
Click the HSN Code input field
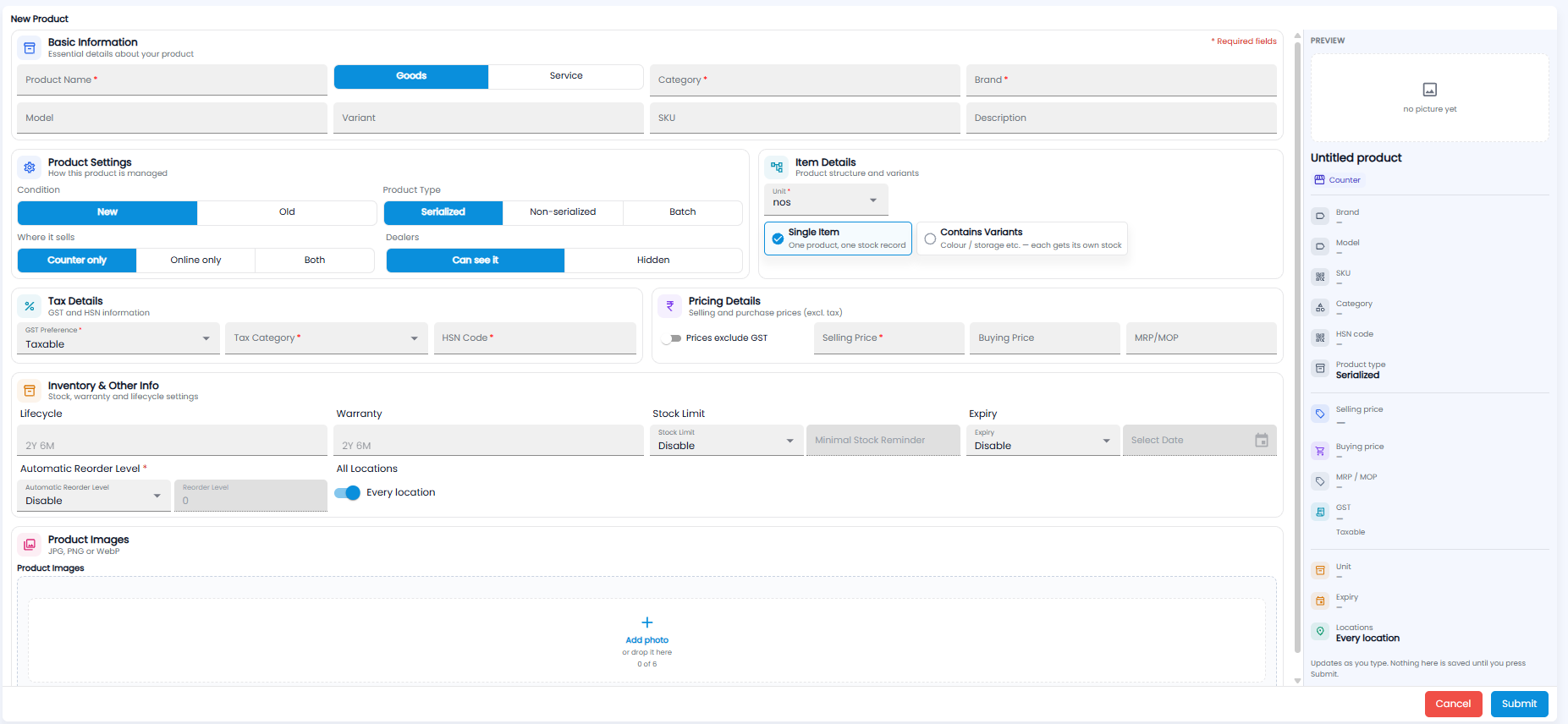[x=535, y=338]
